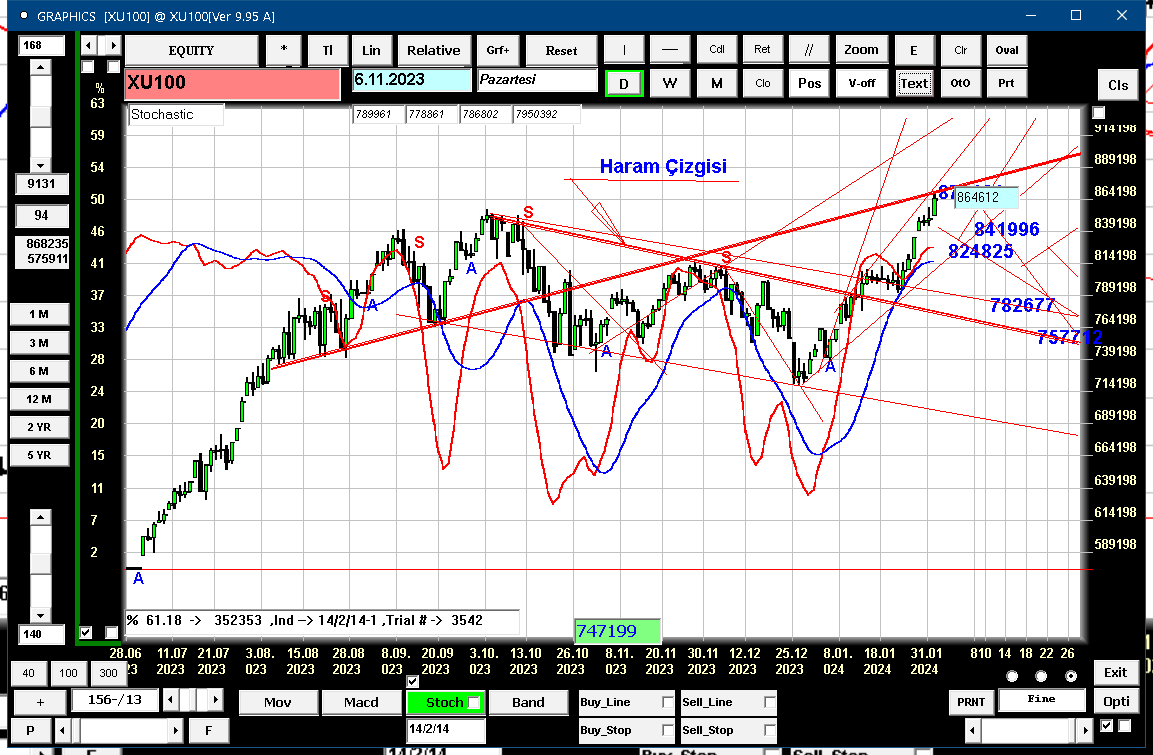Click the XU100 symbol input field
The width and height of the screenshot is (1153, 755).
(232, 83)
